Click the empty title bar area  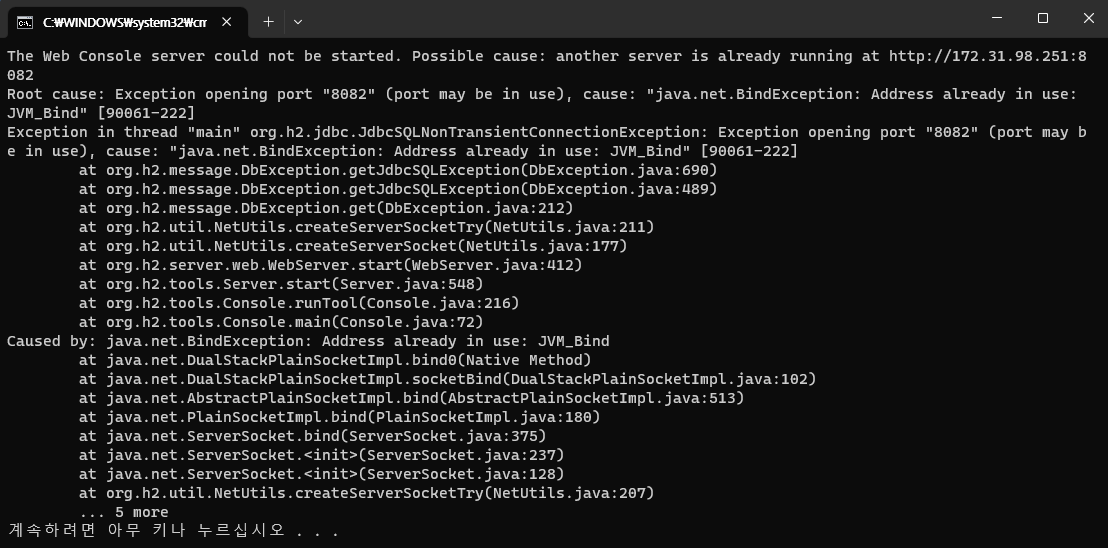[x=636, y=19]
